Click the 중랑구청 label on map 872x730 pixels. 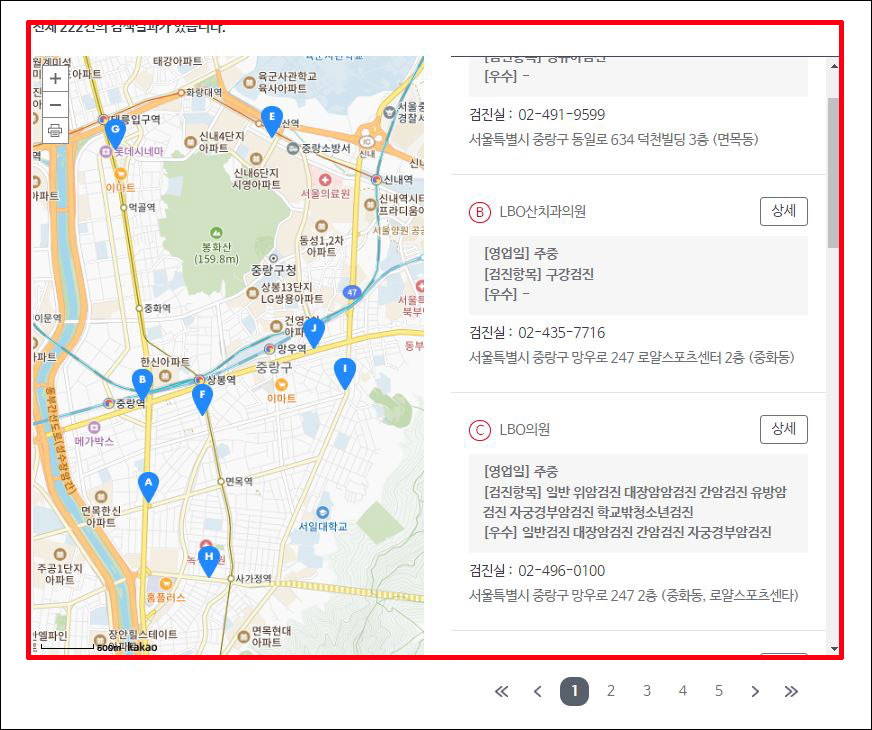coord(274,270)
